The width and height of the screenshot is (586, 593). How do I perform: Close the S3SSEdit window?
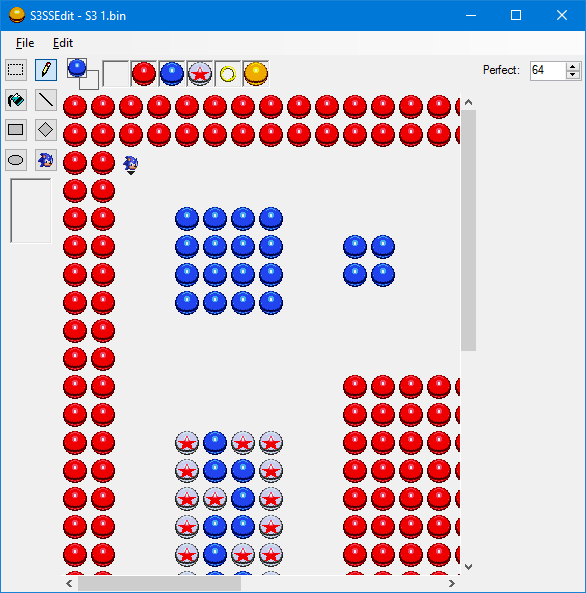[x=562, y=16]
